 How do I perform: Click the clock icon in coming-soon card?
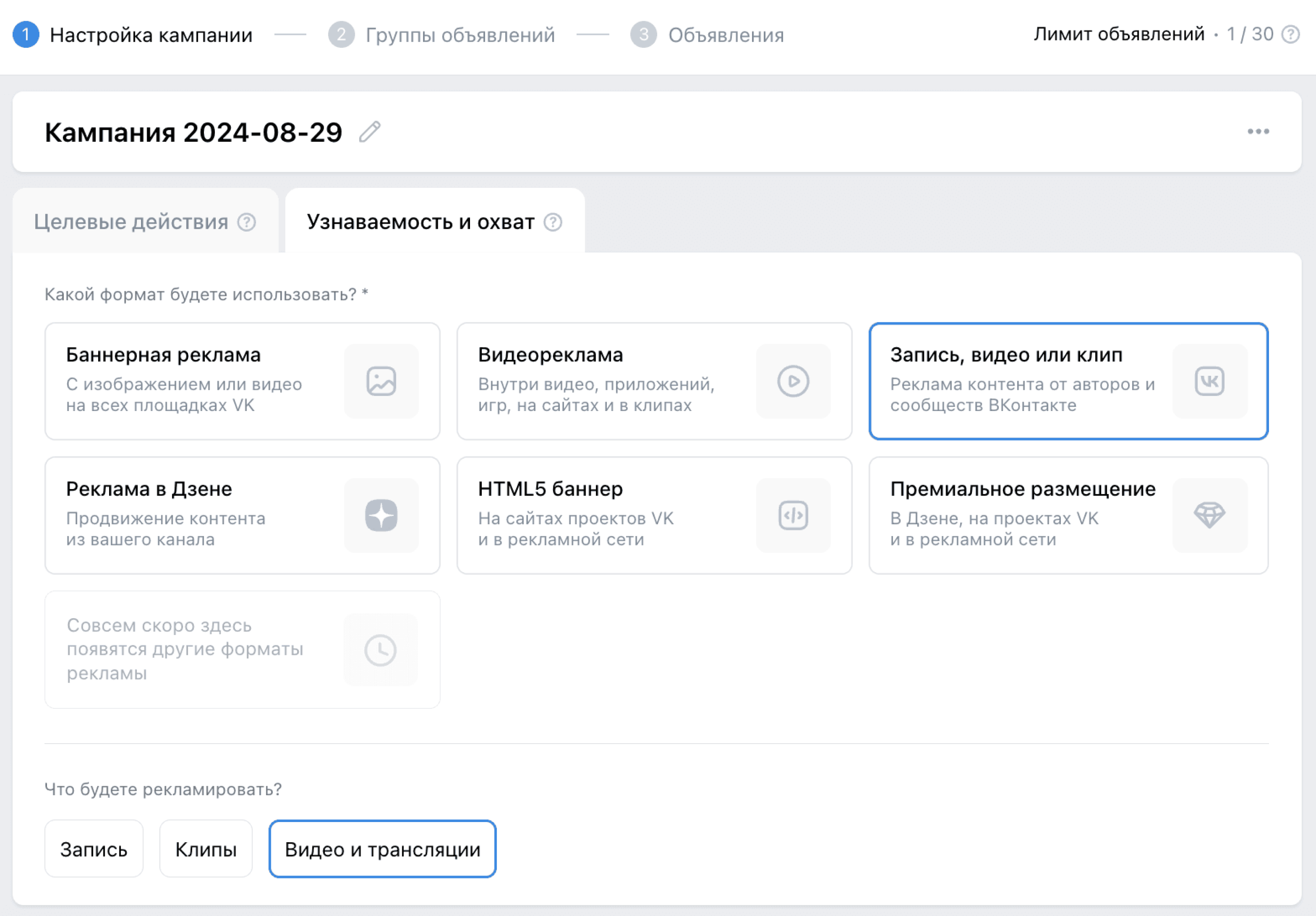[381, 650]
